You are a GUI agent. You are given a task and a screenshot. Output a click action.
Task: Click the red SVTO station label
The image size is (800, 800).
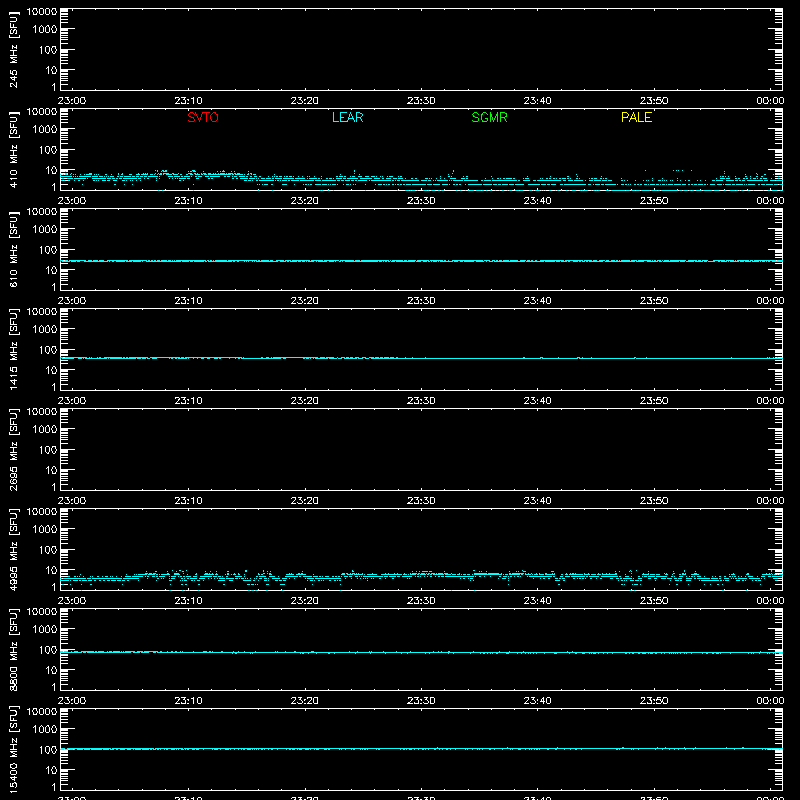pyautogui.click(x=203, y=117)
